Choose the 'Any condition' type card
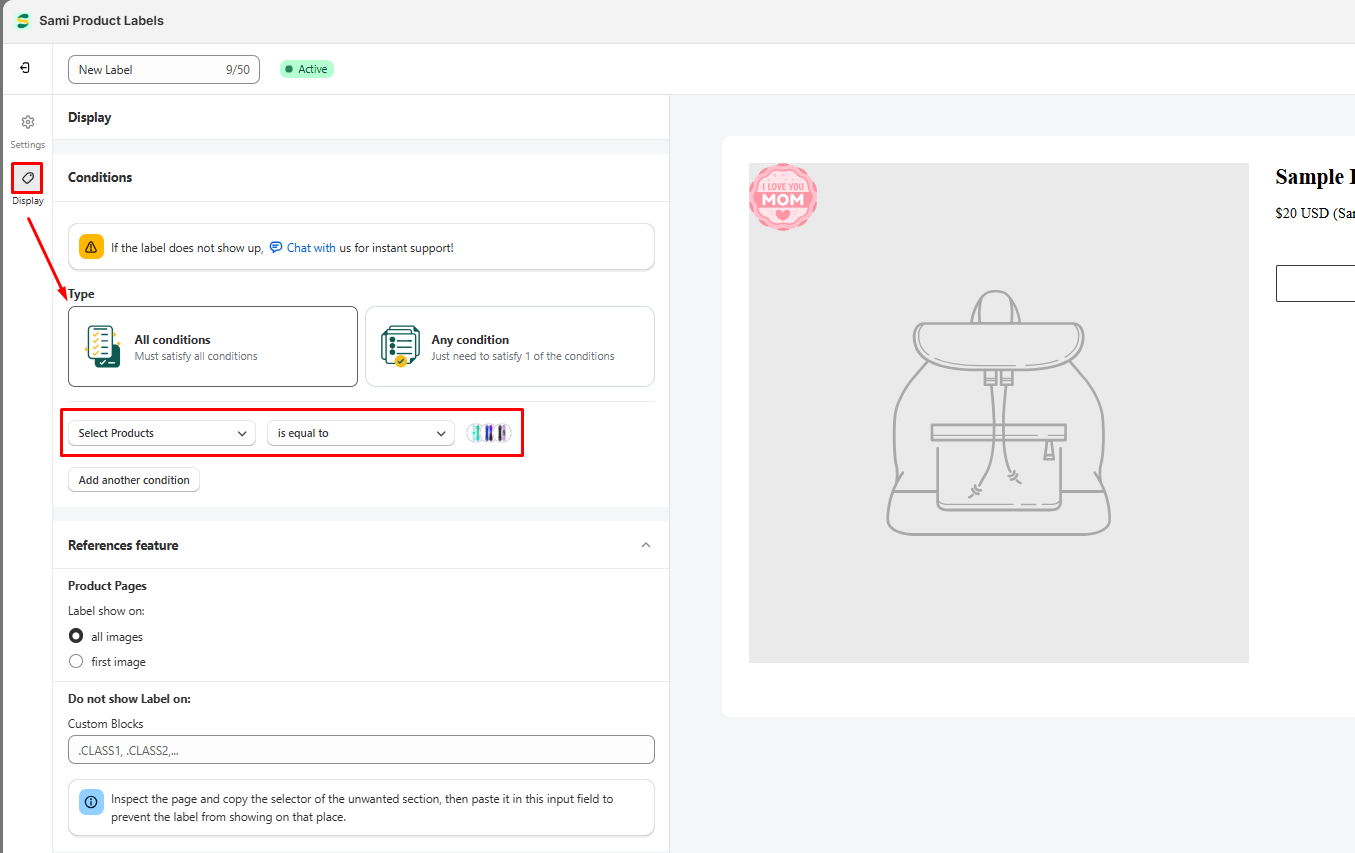 pyautogui.click(x=509, y=346)
